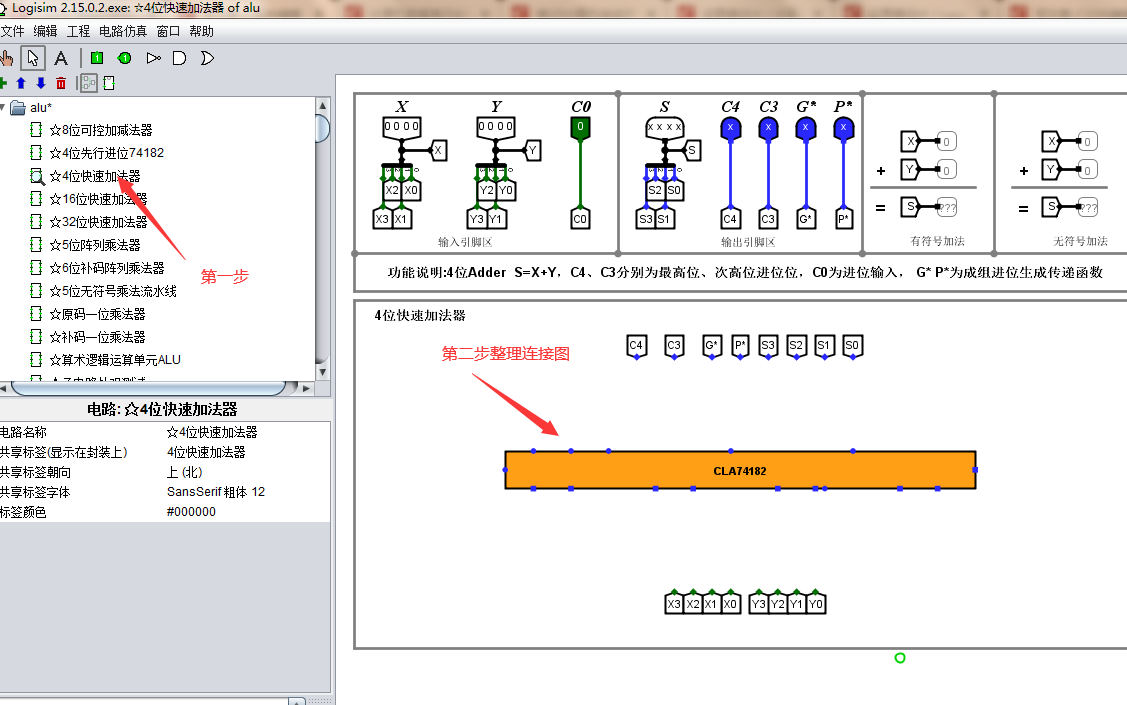
Task: Click the S3 tunnel above CLA74182
Action: tap(768, 346)
